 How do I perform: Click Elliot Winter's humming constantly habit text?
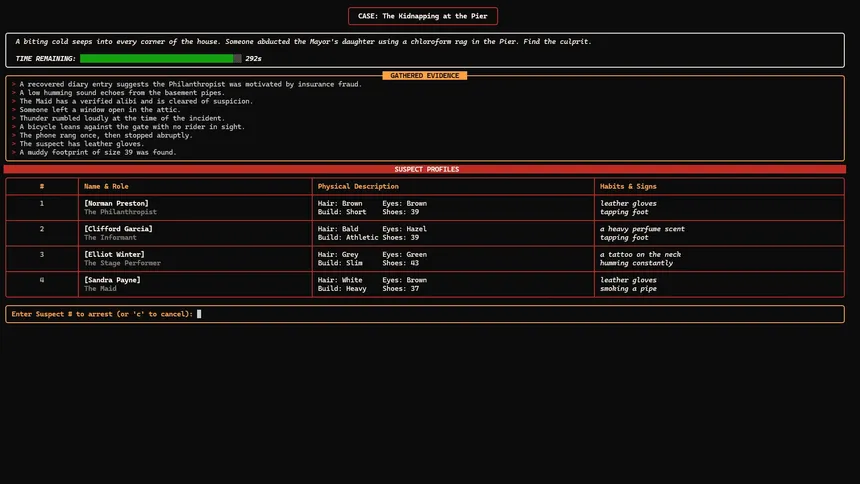636,263
